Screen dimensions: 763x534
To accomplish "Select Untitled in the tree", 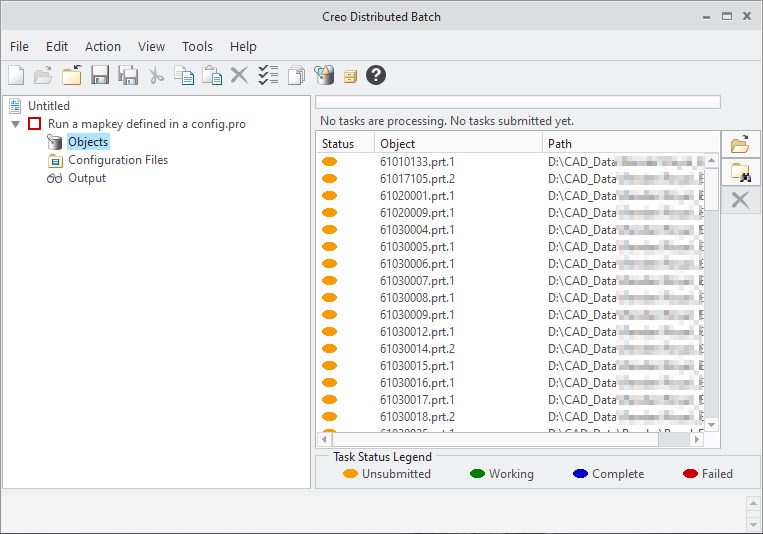I will (49, 106).
